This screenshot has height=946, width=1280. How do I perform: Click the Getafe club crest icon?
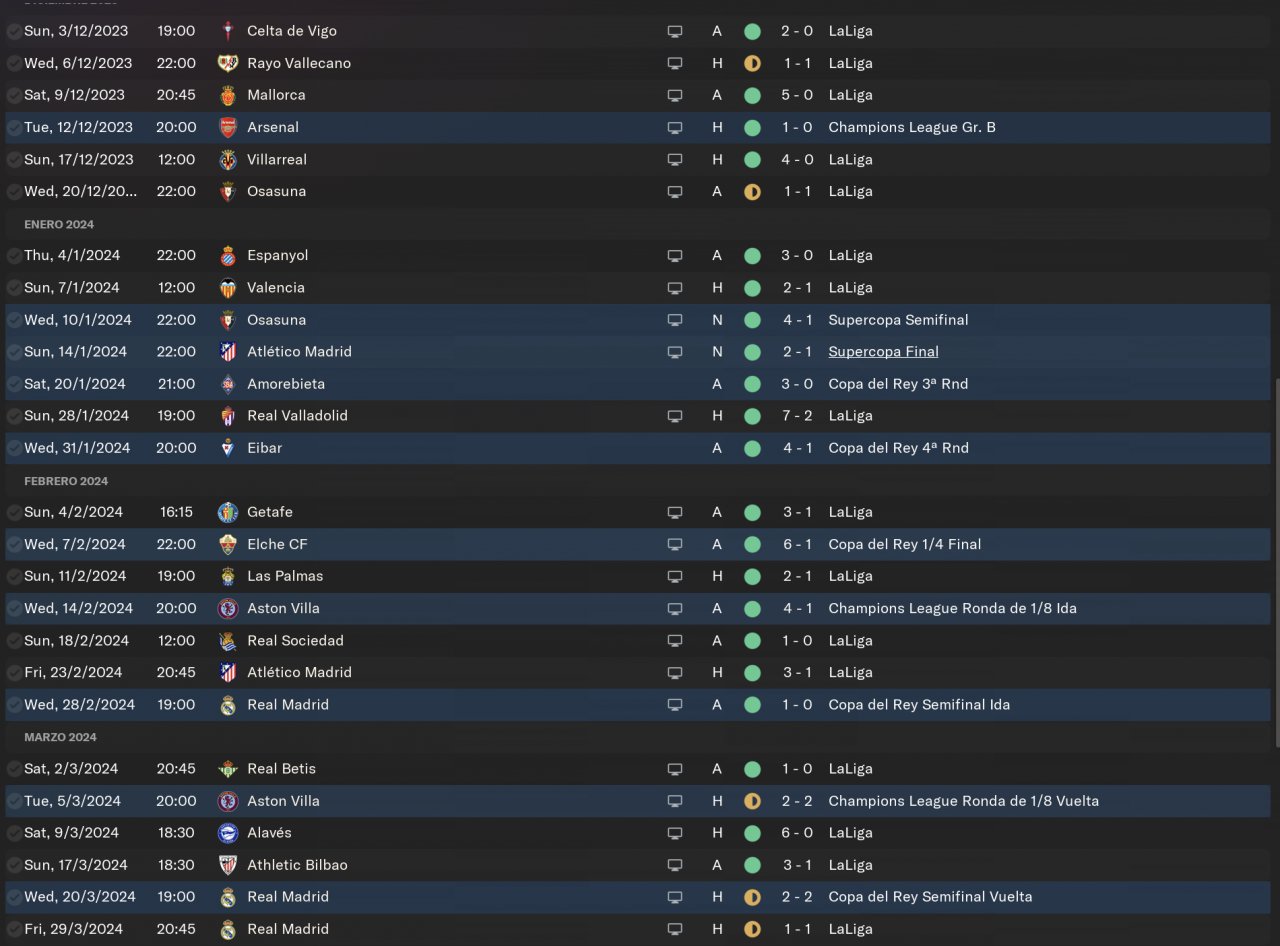tap(228, 512)
